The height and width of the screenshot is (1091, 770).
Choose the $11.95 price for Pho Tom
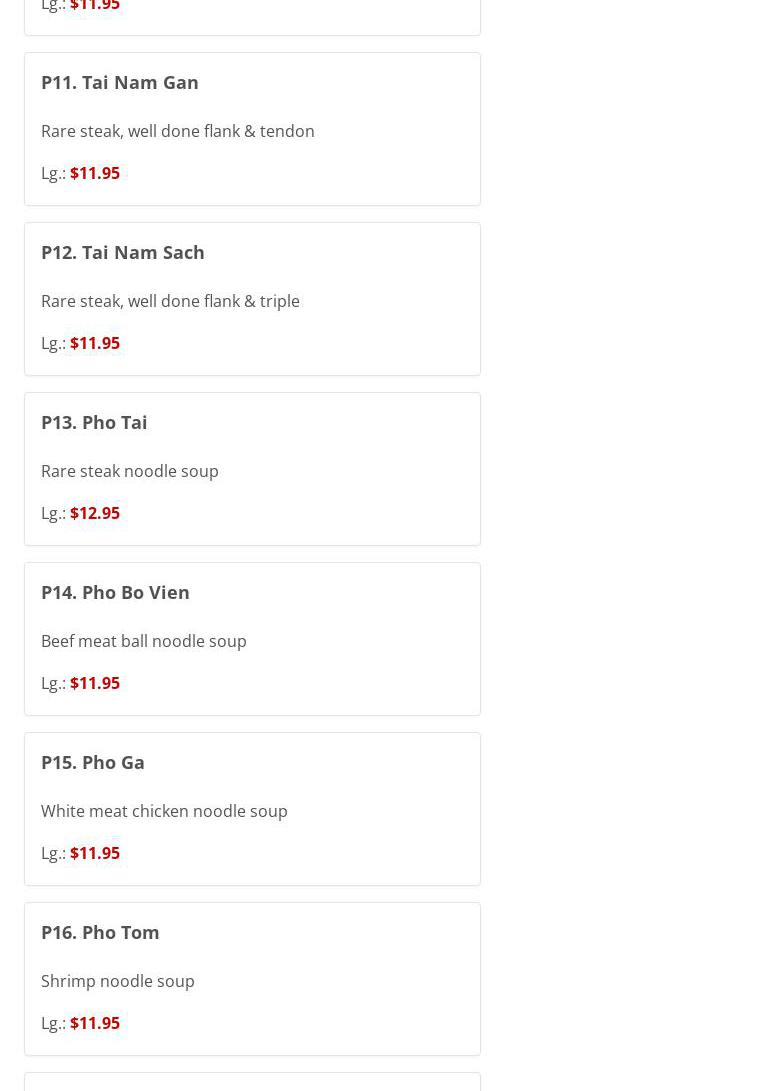(x=95, y=1023)
